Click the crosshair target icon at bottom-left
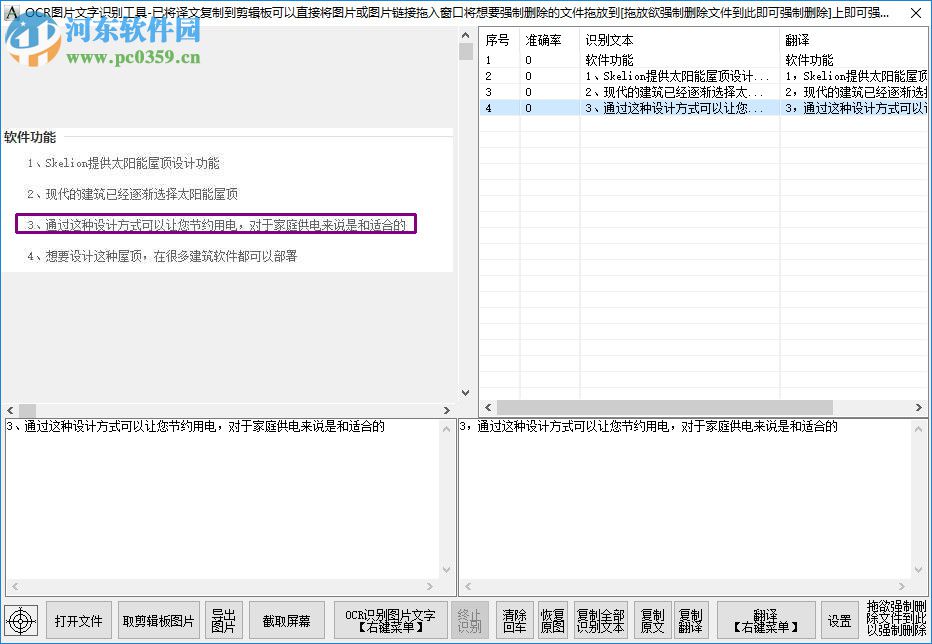This screenshot has height=644, width=932. click(x=21, y=619)
